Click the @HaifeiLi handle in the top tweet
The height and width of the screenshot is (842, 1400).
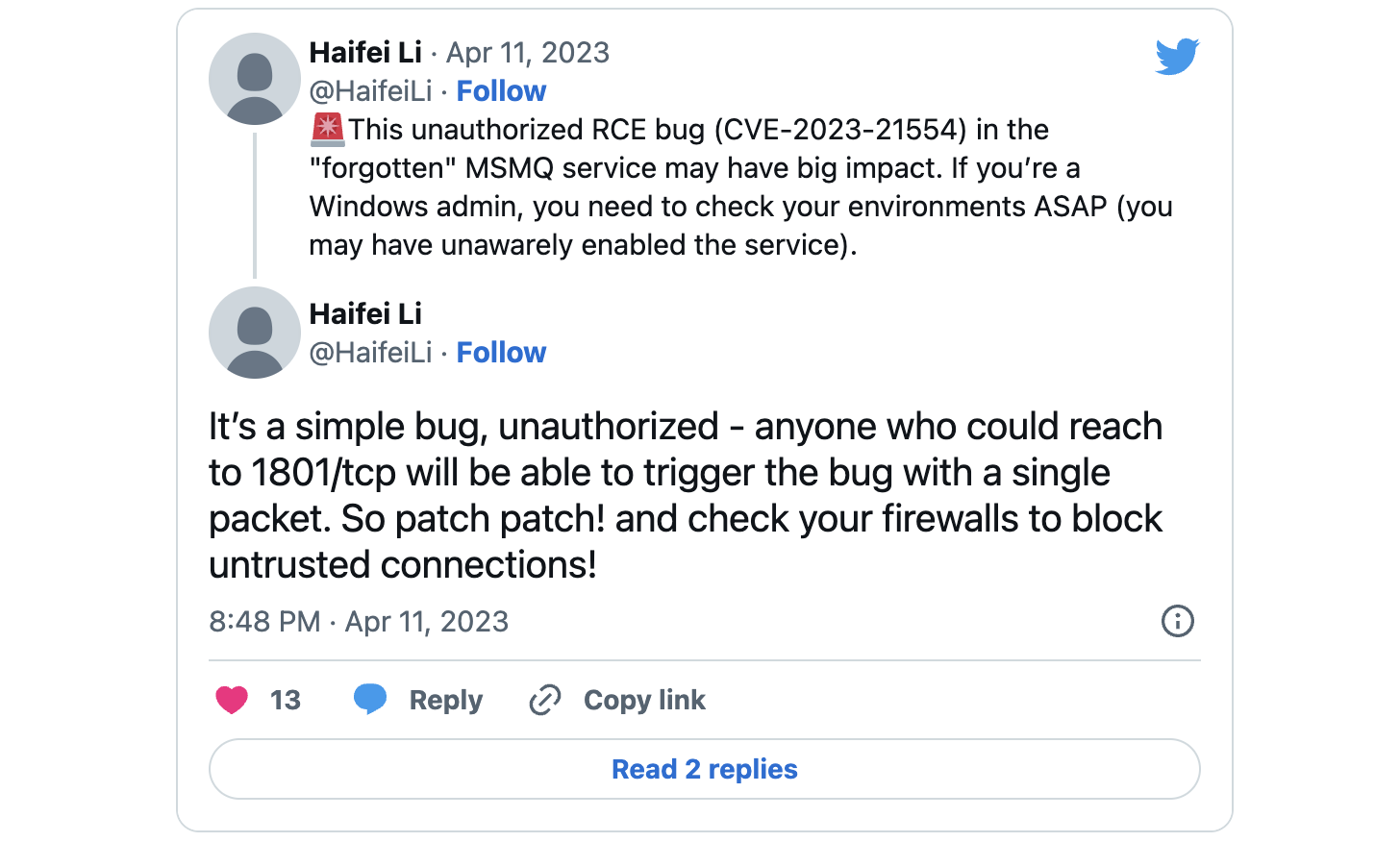pyautogui.click(x=372, y=90)
